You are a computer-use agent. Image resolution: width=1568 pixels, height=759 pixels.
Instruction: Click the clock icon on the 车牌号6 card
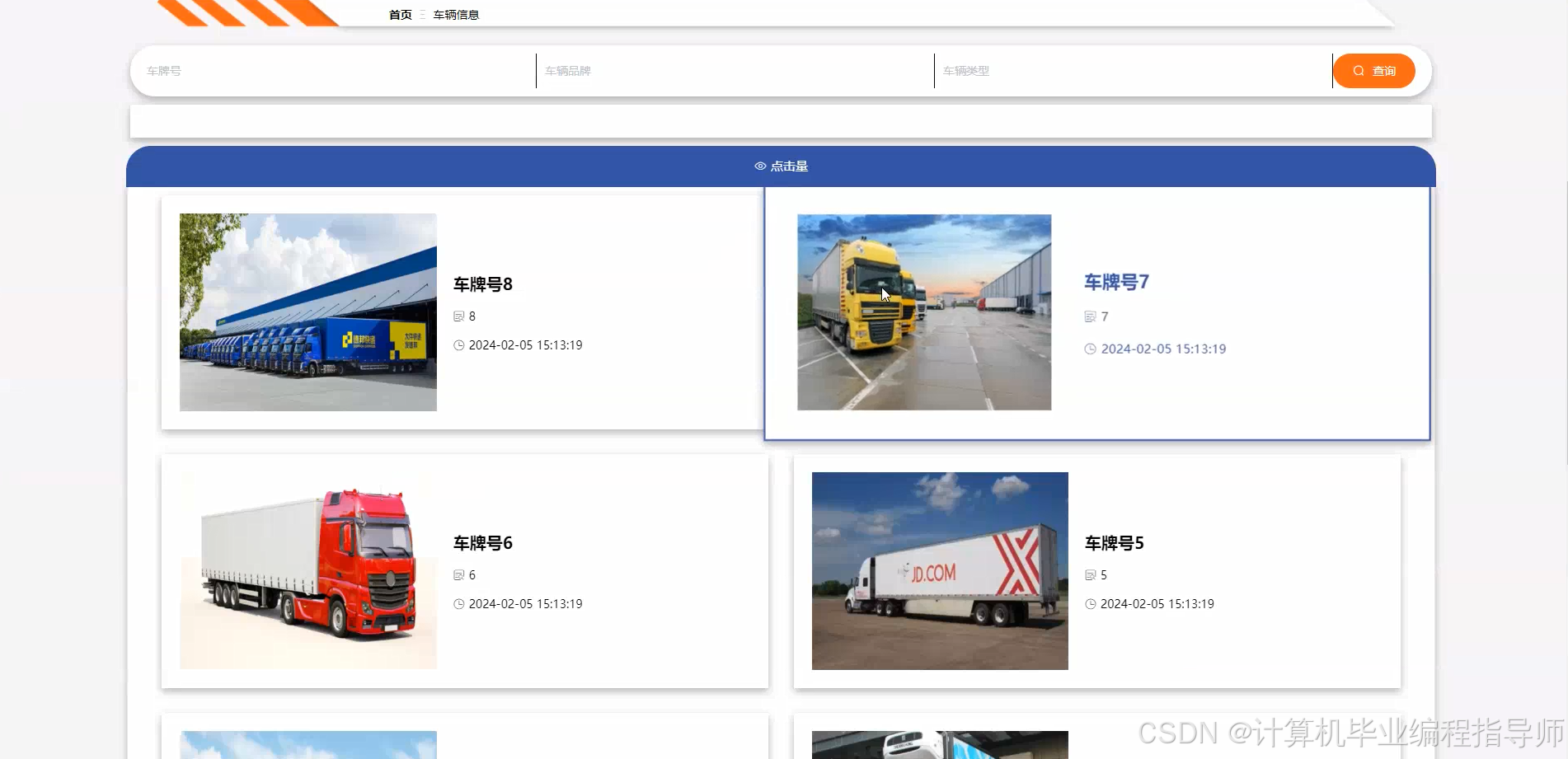(x=458, y=604)
